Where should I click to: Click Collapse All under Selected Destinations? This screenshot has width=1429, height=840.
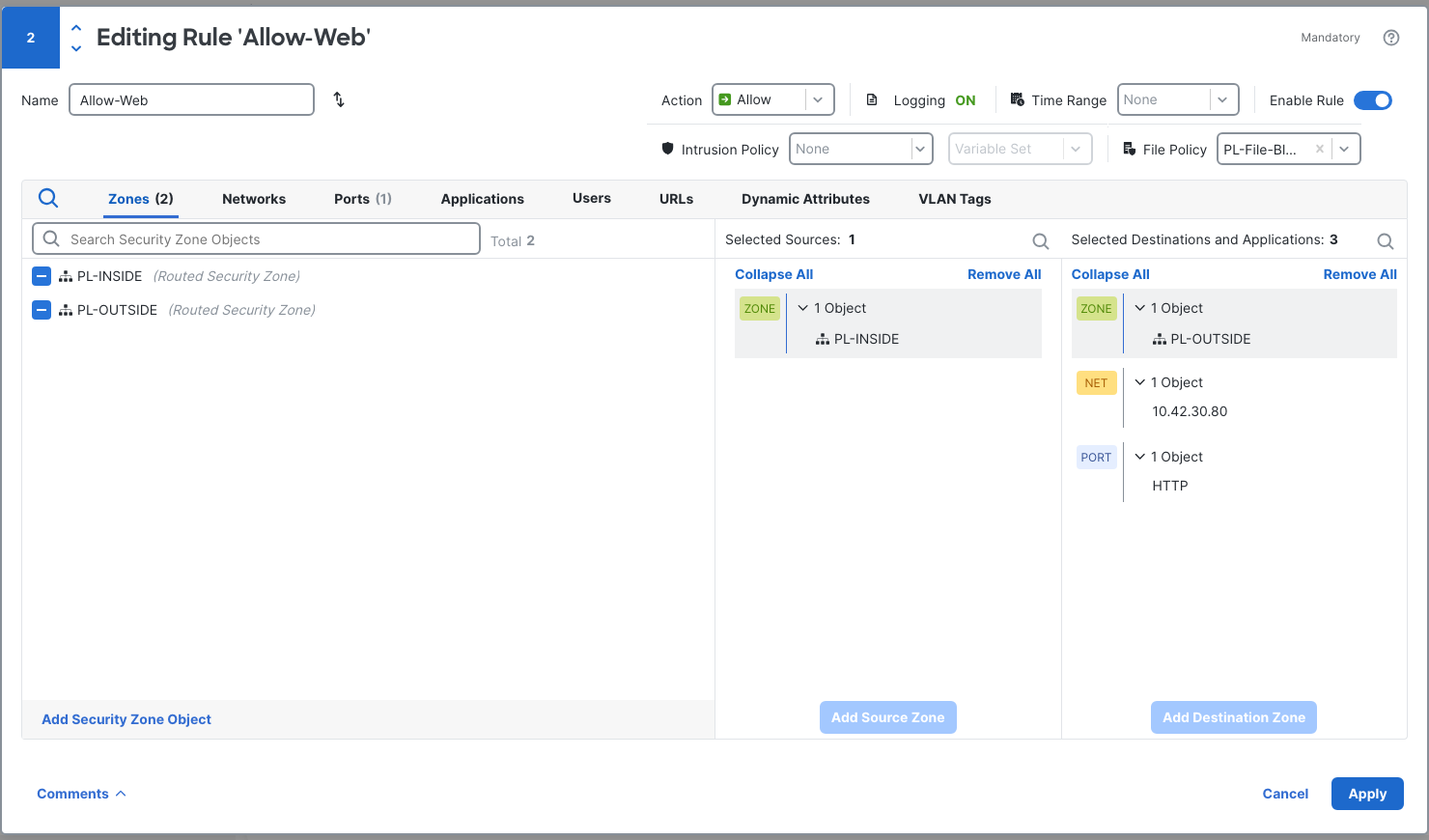tap(1110, 274)
